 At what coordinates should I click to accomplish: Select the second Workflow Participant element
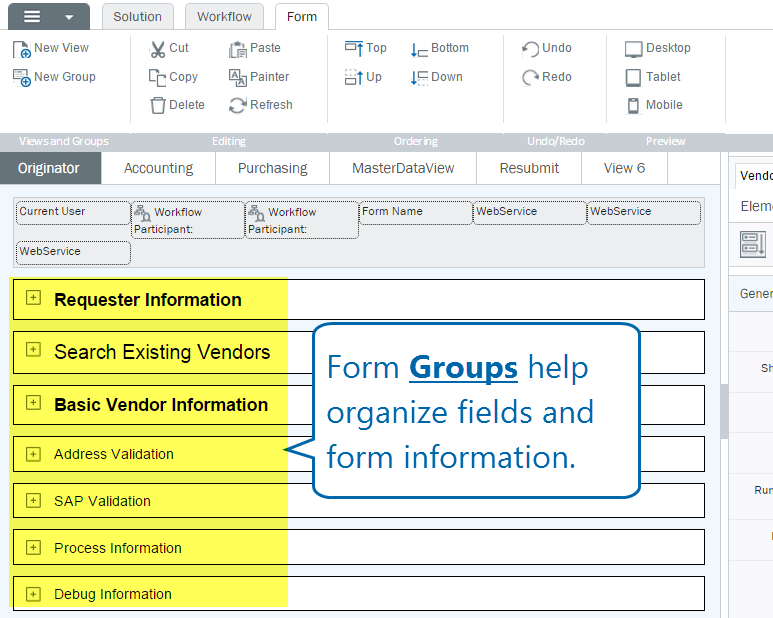click(x=302, y=220)
